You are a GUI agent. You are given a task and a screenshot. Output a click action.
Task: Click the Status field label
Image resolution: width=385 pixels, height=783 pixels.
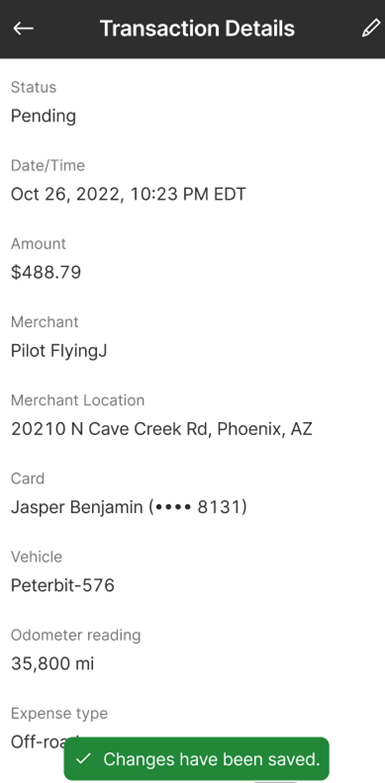[x=33, y=87]
